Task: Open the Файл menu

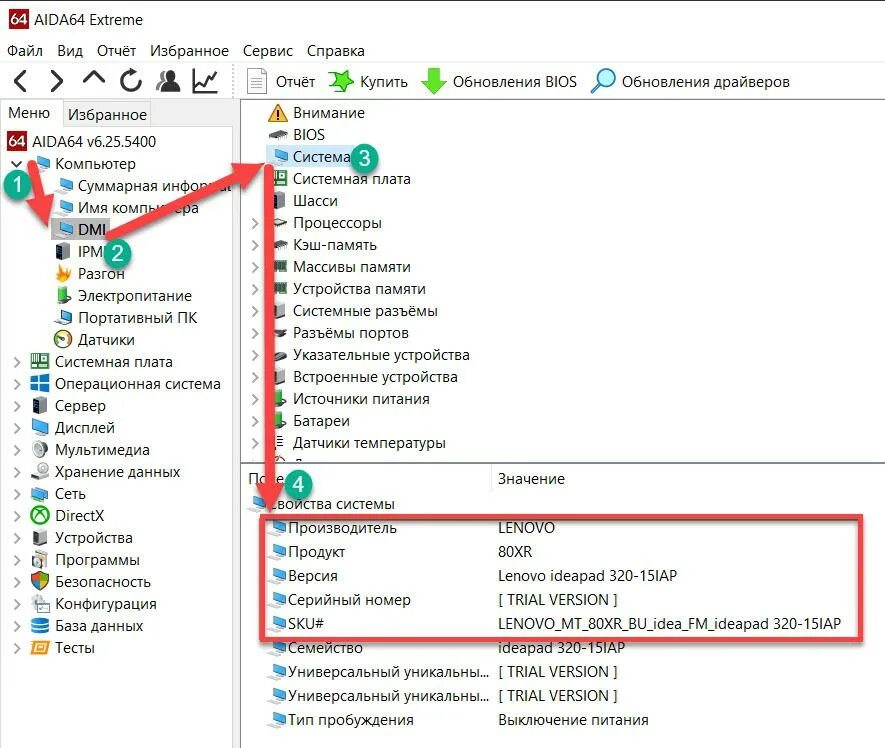Action: pos(25,51)
